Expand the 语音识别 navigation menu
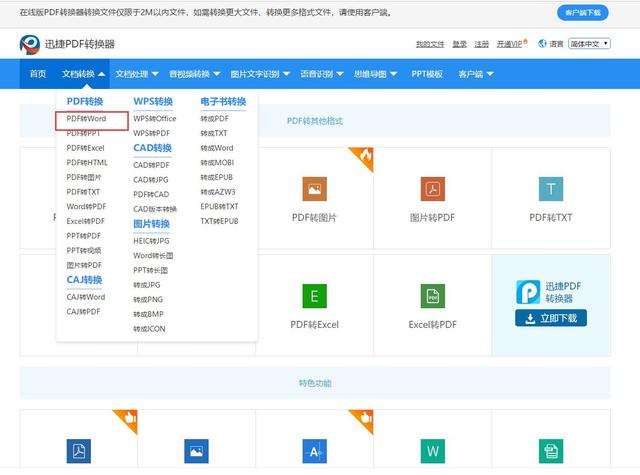 click(x=322, y=74)
